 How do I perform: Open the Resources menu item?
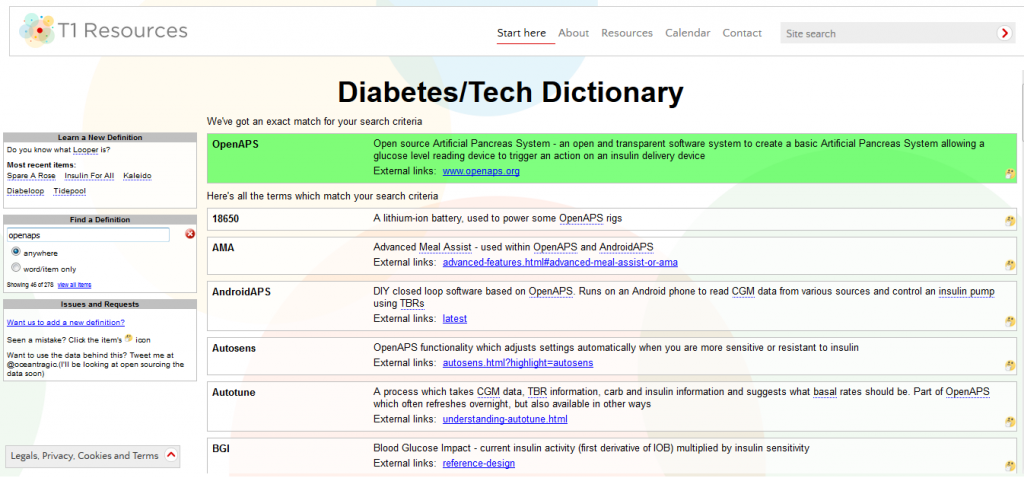point(627,33)
